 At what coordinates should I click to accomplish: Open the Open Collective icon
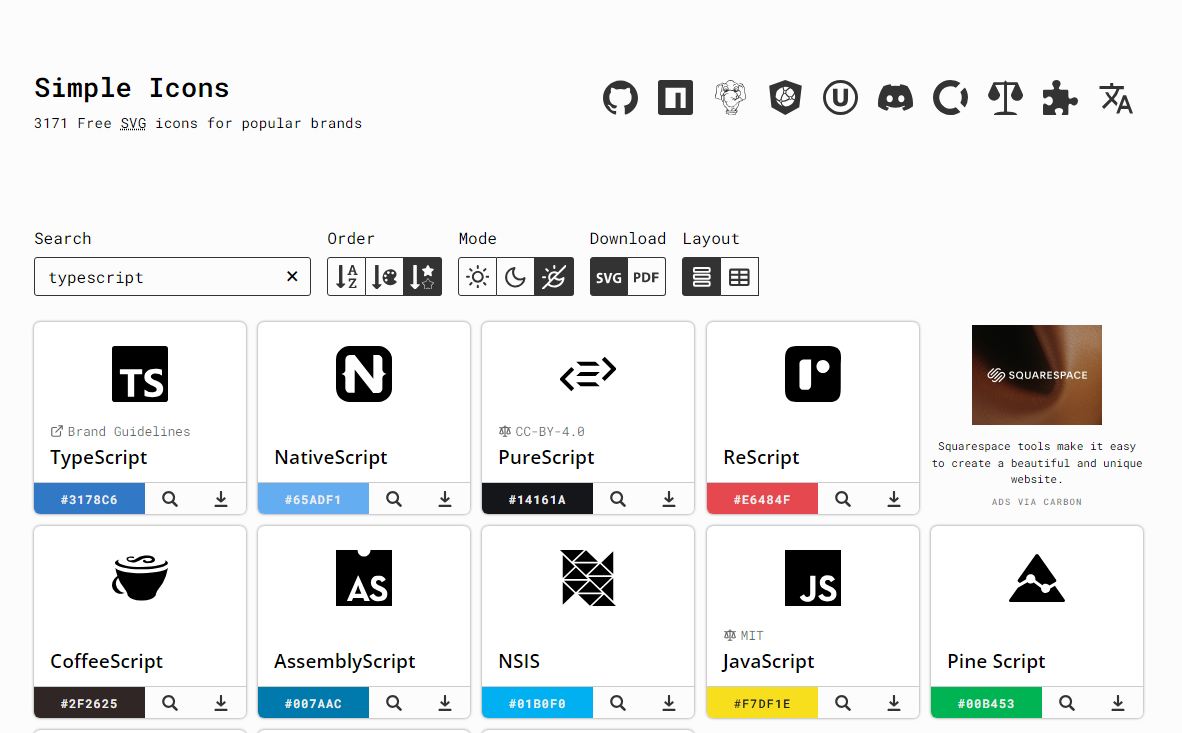[950, 98]
